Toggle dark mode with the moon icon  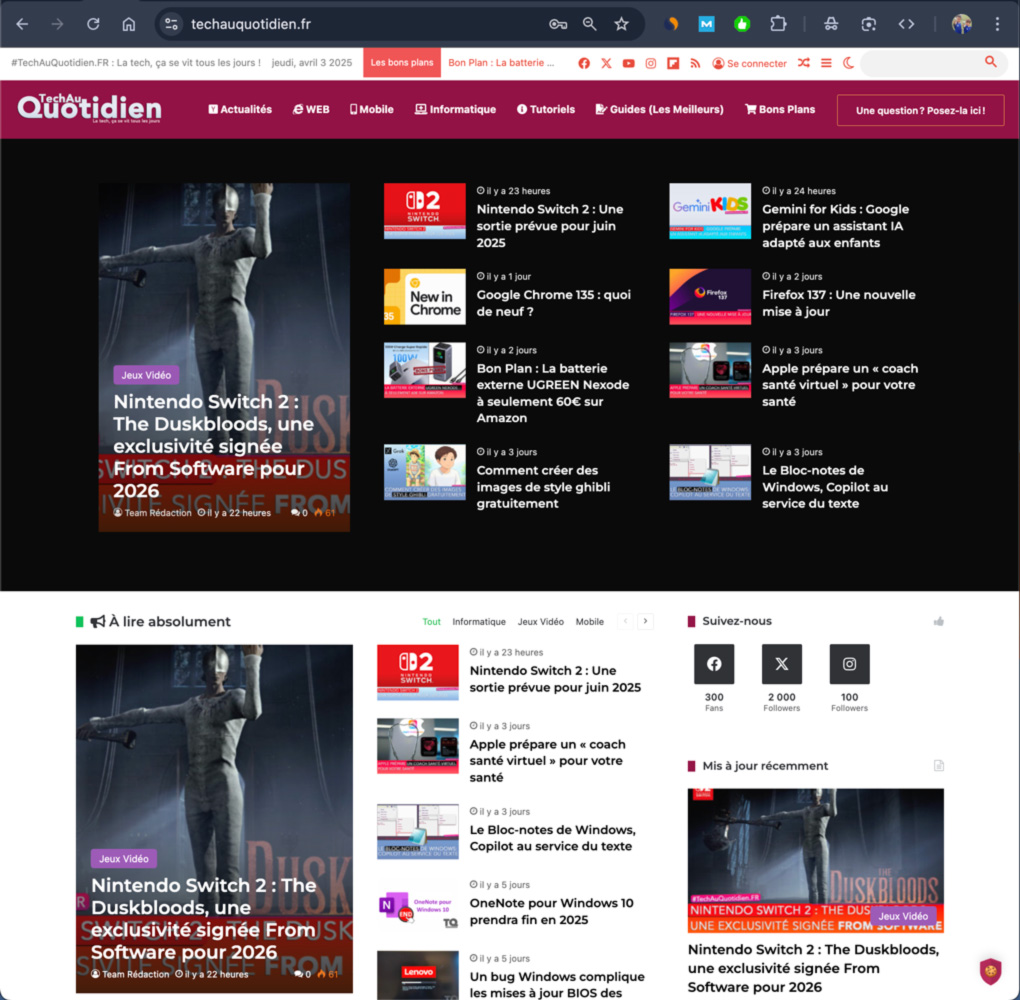pyautogui.click(x=848, y=63)
